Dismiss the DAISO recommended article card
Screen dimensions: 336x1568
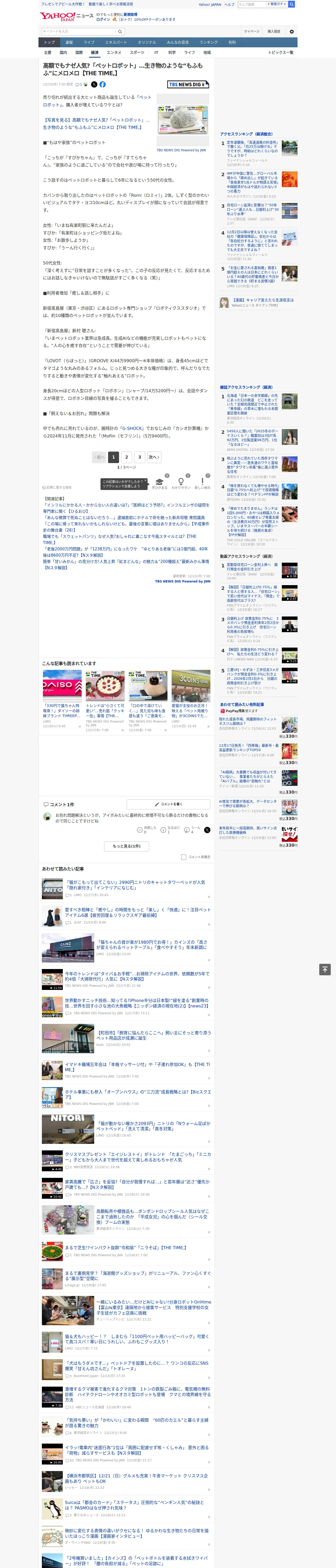point(79,726)
